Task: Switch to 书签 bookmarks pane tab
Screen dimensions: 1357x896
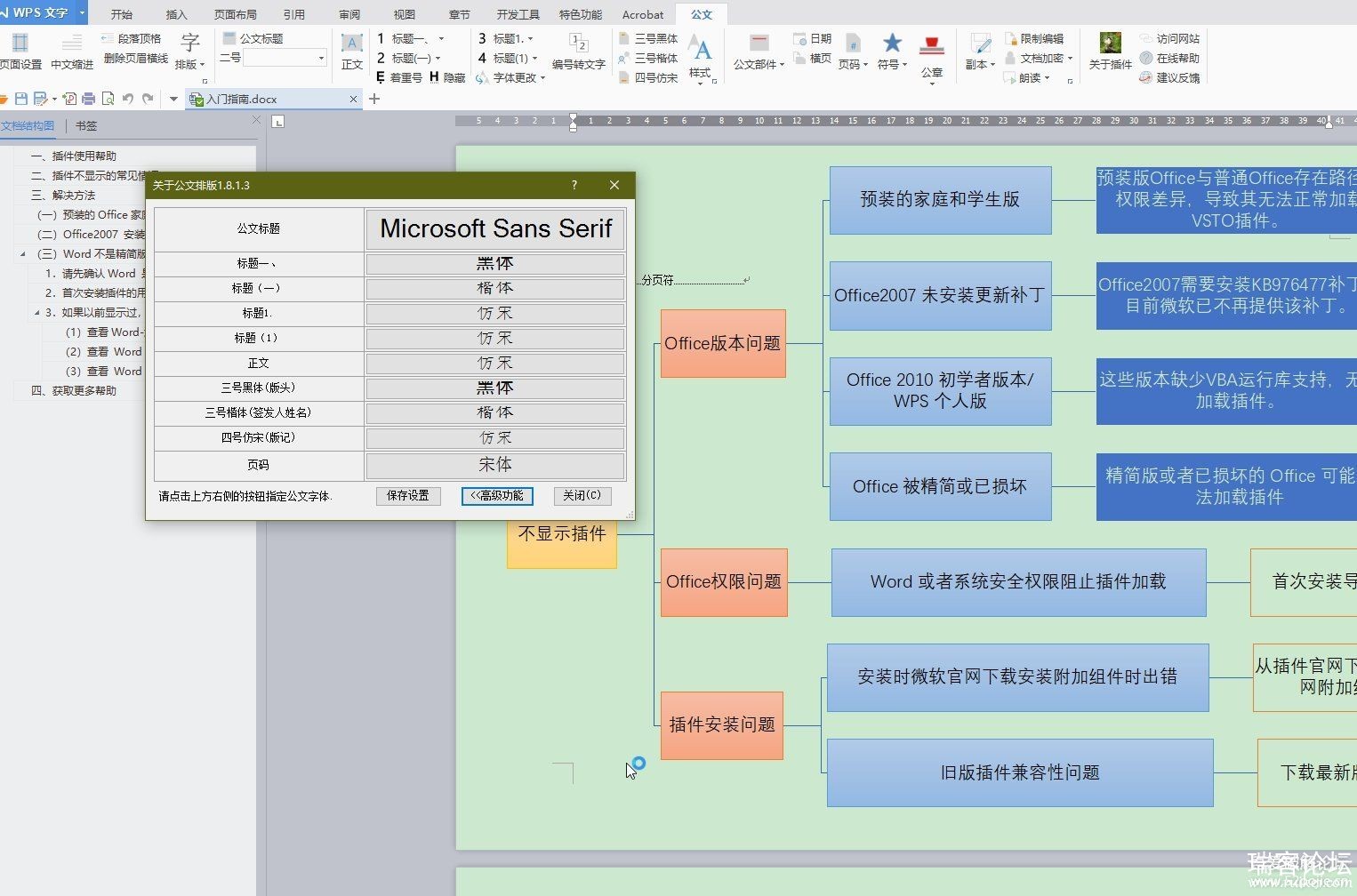Action: [86, 126]
